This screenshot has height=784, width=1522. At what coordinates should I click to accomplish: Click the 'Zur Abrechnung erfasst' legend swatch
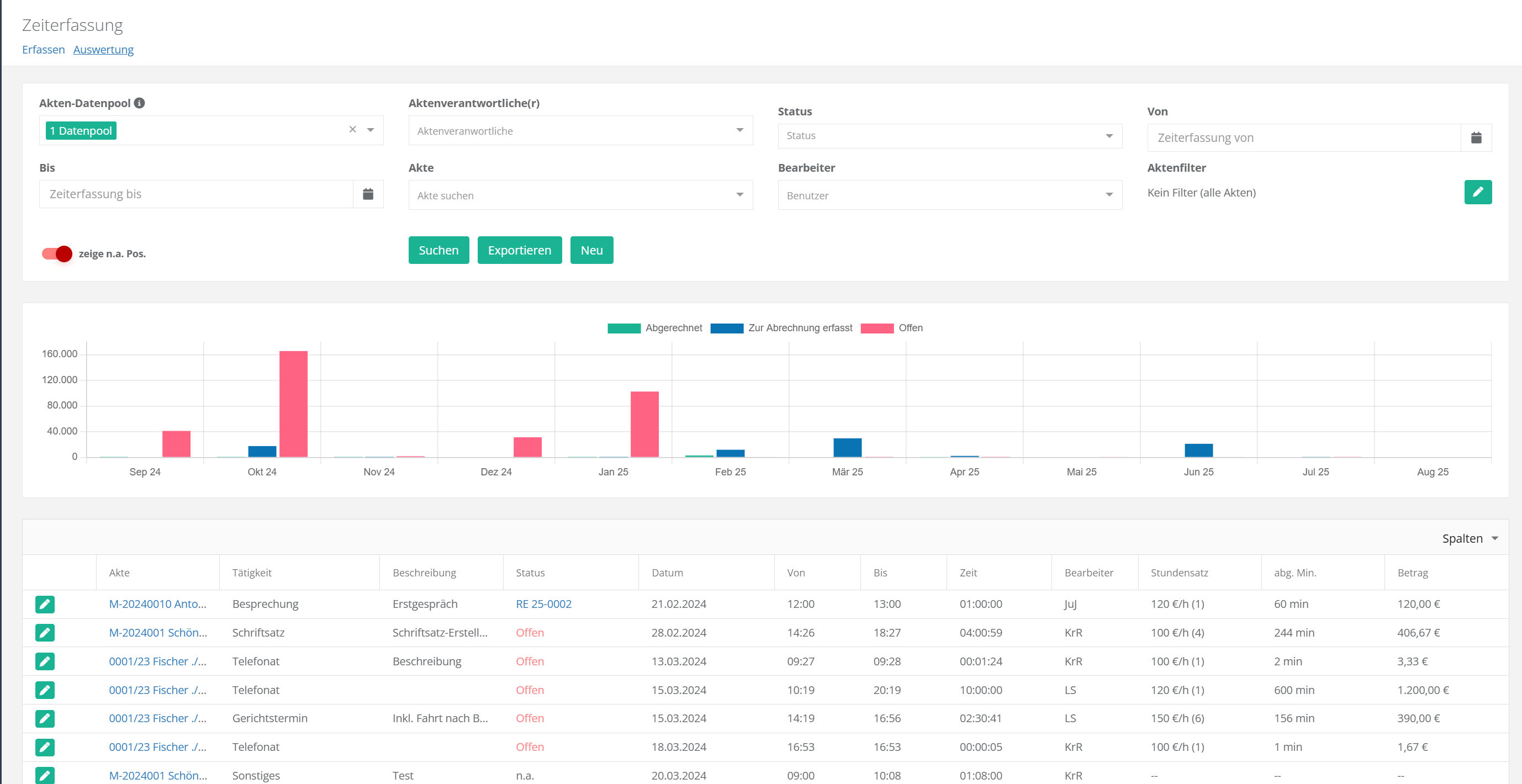click(727, 328)
